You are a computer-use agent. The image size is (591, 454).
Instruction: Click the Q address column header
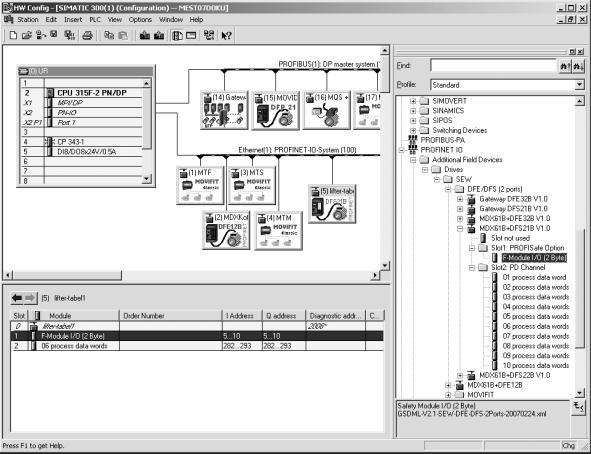(284, 316)
